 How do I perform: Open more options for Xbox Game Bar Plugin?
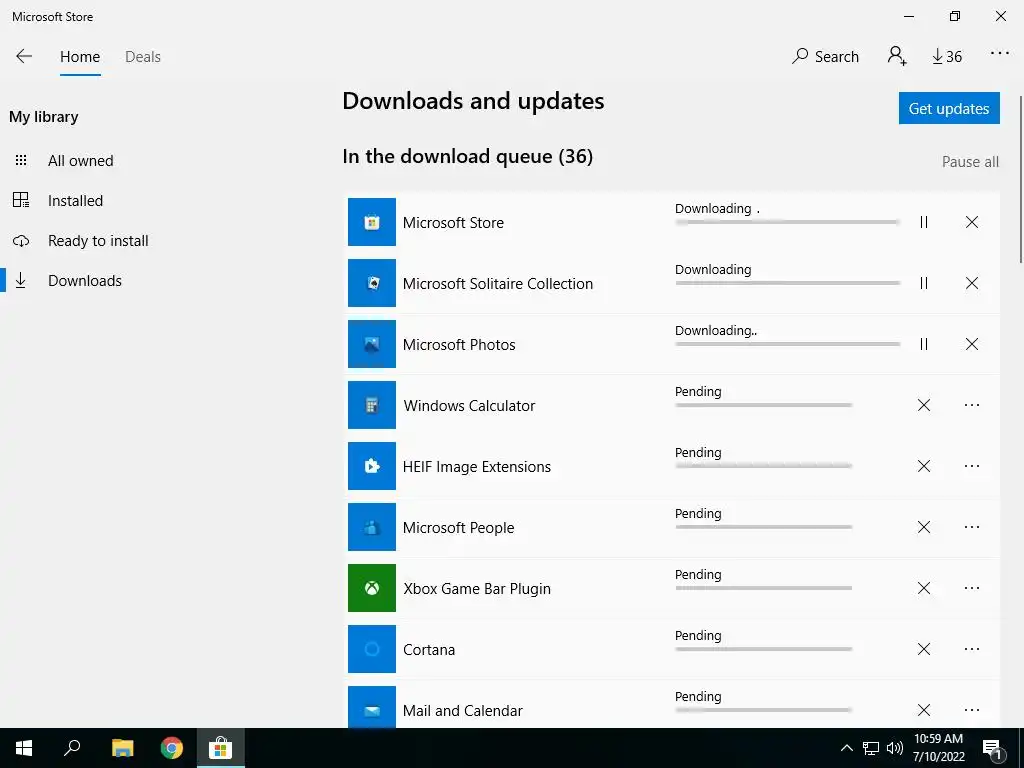pyautogui.click(x=972, y=588)
